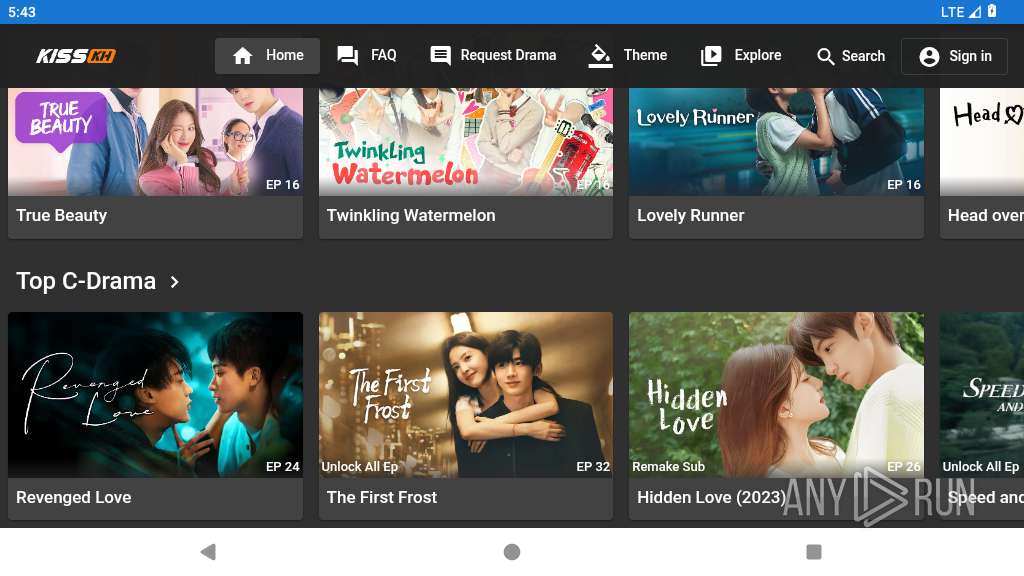This screenshot has width=1024, height=576.
Task: Open Lovely Runner poster thumbnail
Action: pos(776,142)
